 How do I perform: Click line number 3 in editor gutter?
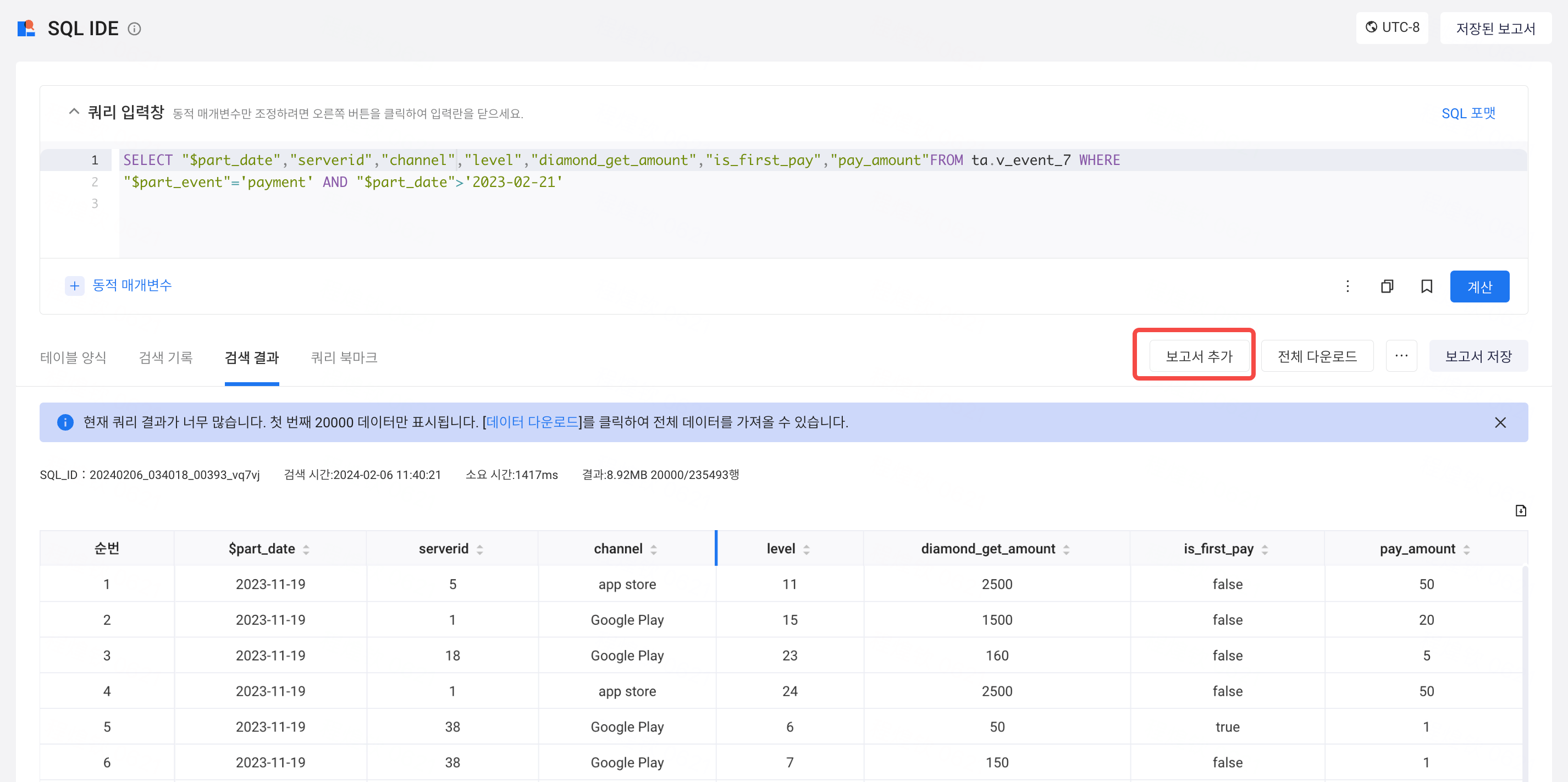(95, 203)
